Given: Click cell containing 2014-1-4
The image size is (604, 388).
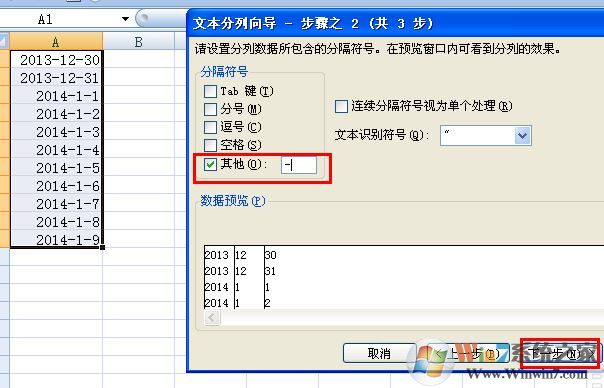Looking at the screenshot, I should tap(57, 149).
